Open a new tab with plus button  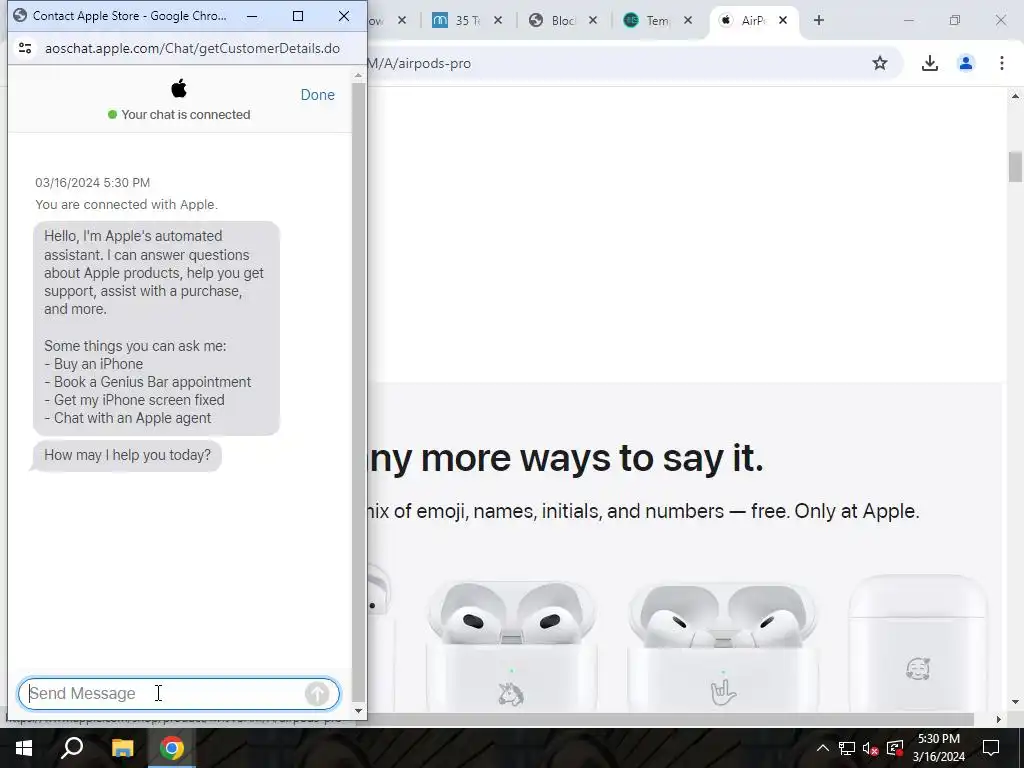click(819, 20)
